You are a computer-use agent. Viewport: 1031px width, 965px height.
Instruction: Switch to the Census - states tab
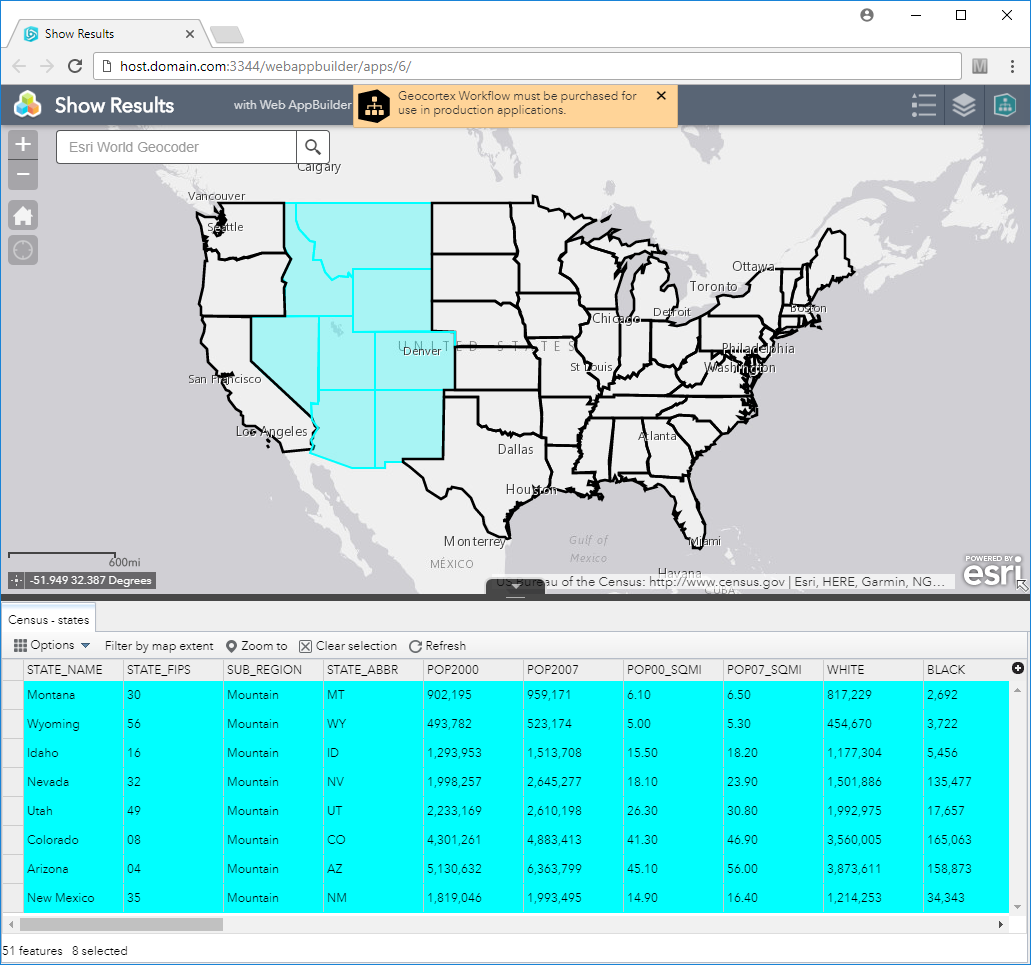(x=49, y=620)
